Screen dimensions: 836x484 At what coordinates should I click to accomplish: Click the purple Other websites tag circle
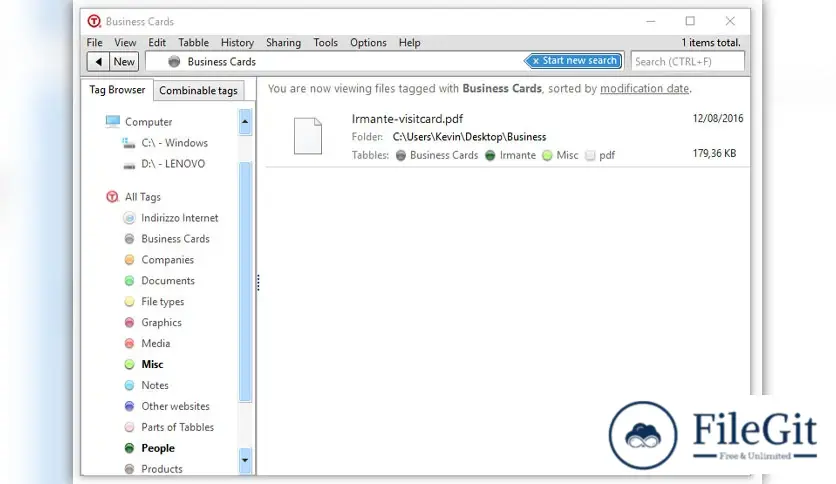click(x=129, y=406)
